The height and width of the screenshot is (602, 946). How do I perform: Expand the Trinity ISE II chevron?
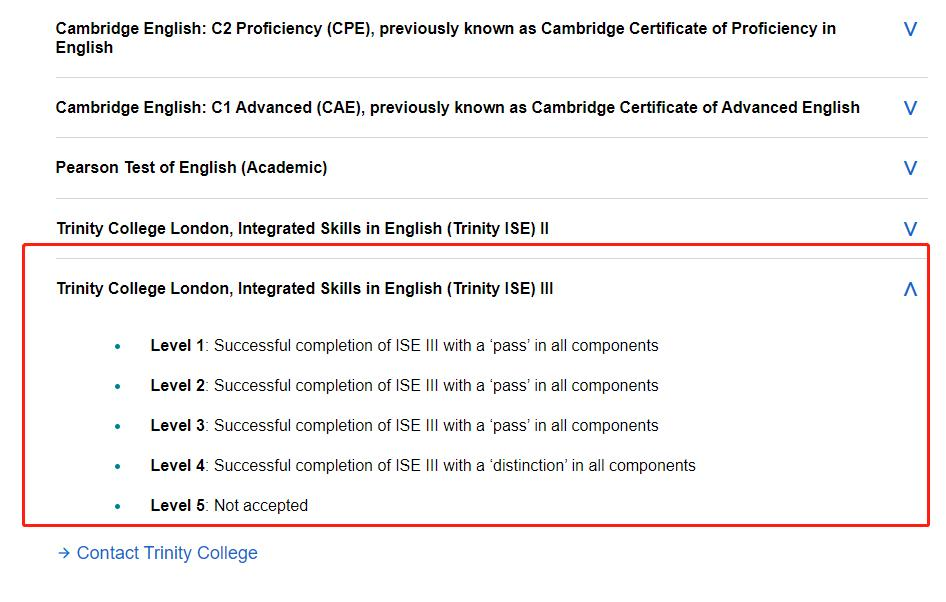(x=910, y=229)
